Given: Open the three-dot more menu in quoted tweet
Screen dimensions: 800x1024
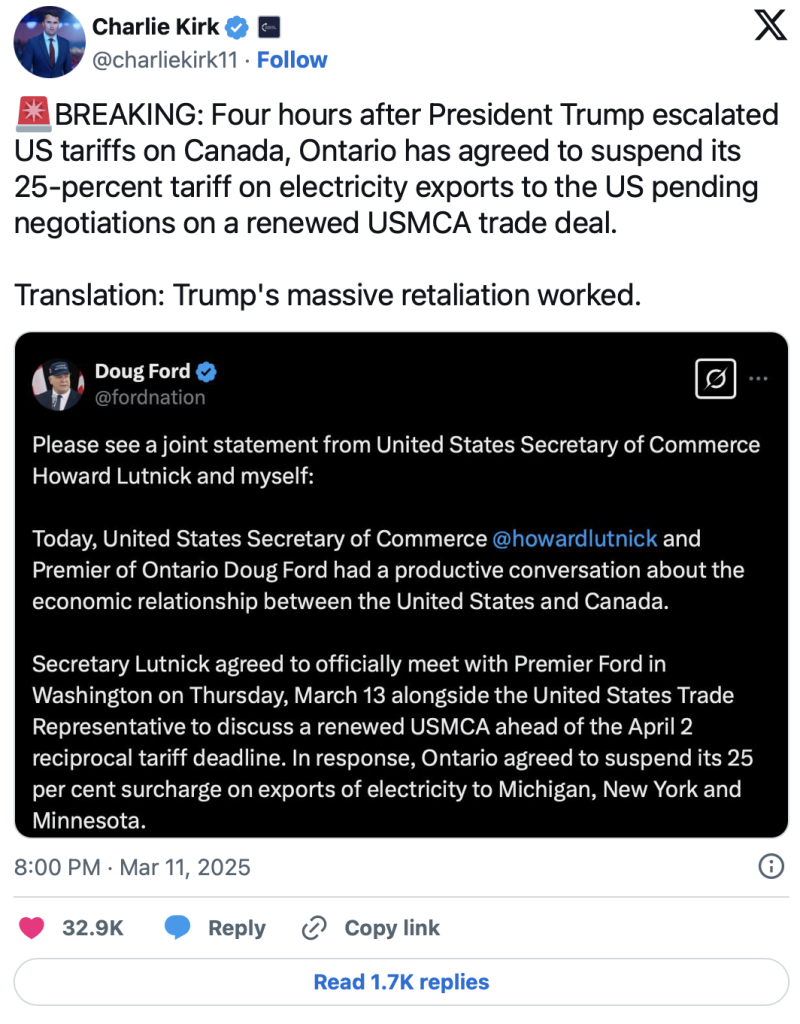Looking at the screenshot, I should [758, 379].
